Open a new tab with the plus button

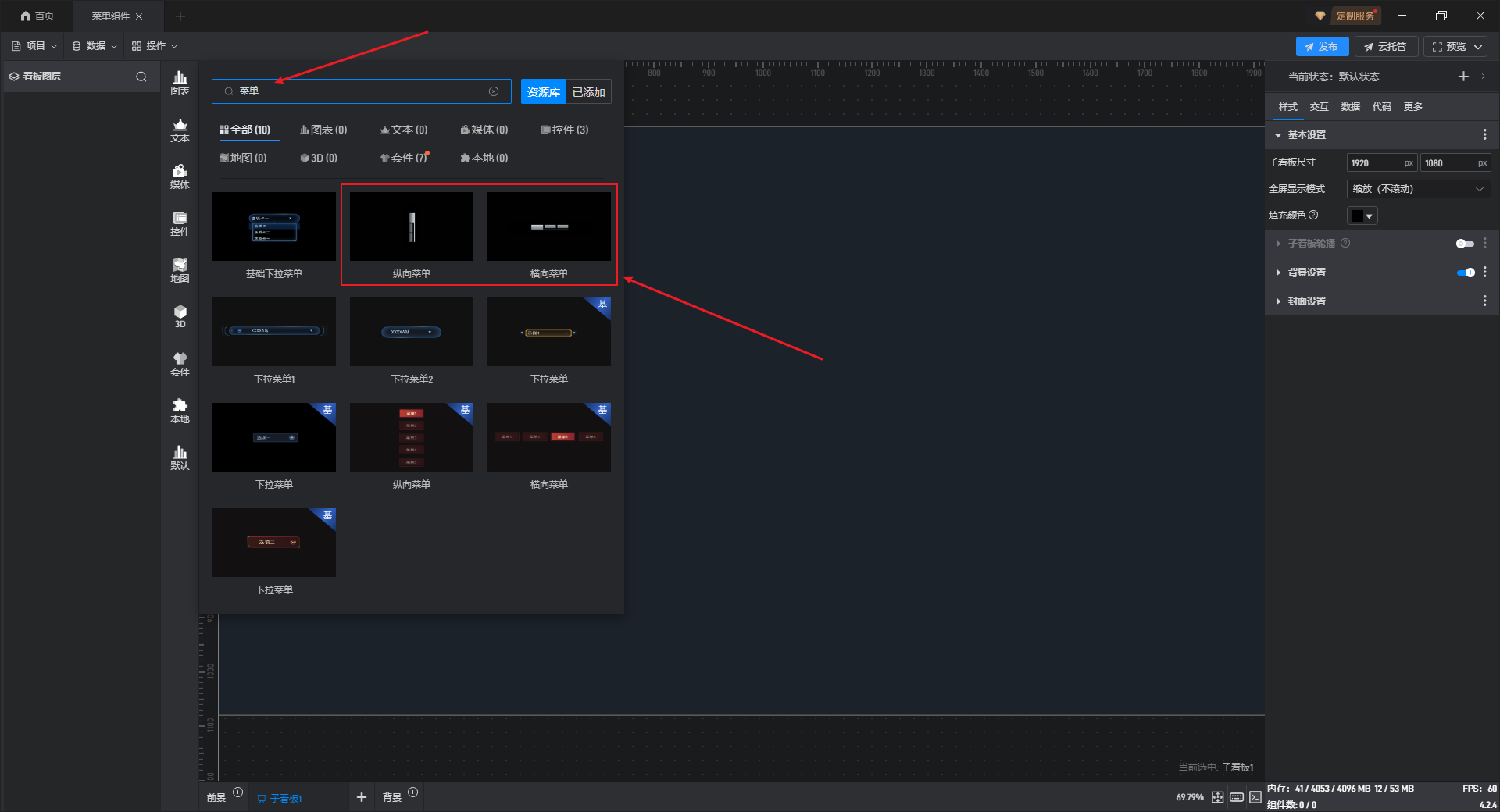pyautogui.click(x=180, y=16)
